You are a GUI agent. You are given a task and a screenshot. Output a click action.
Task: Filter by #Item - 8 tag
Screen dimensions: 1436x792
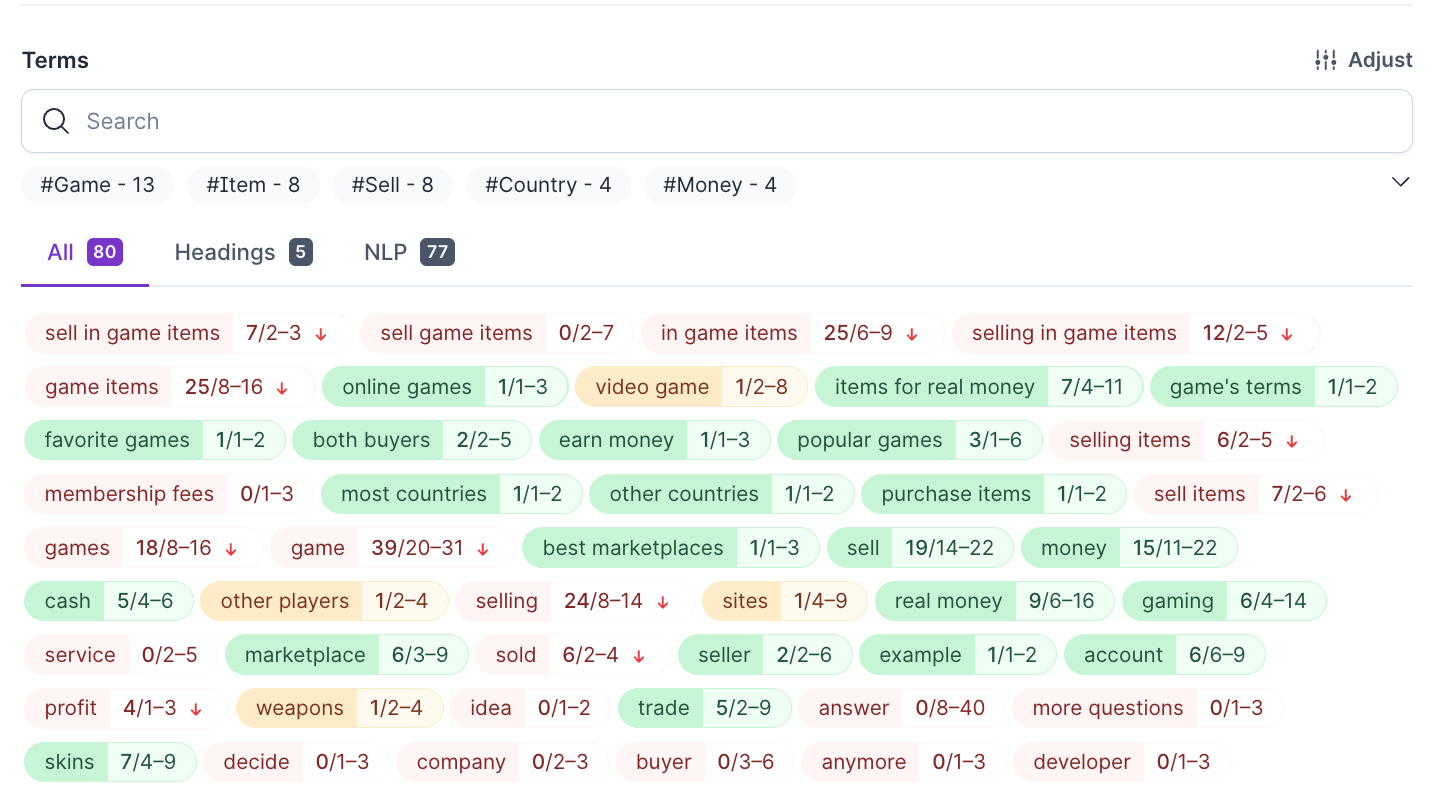click(253, 185)
